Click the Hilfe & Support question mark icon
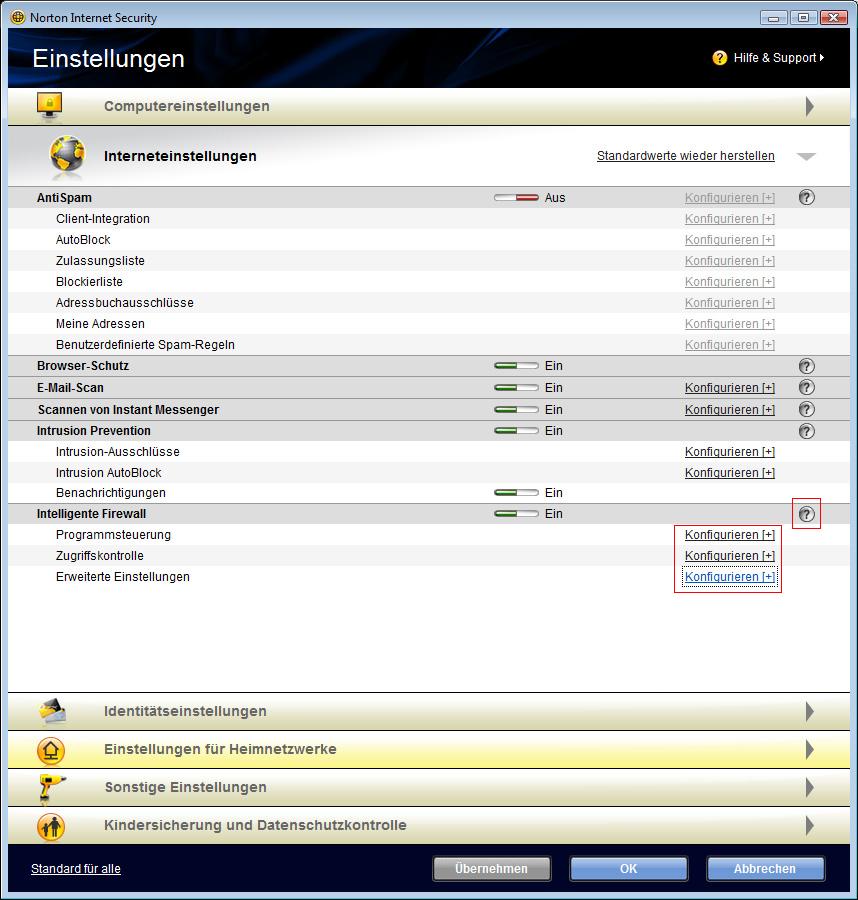Image resolution: width=858 pixels, height=900 pixels. 719,58
